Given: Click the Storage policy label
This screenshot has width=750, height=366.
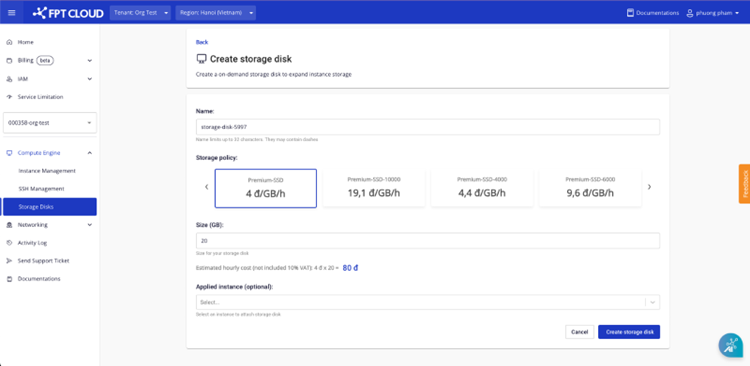Looking at the screenshot, I should tap(217, 157).
